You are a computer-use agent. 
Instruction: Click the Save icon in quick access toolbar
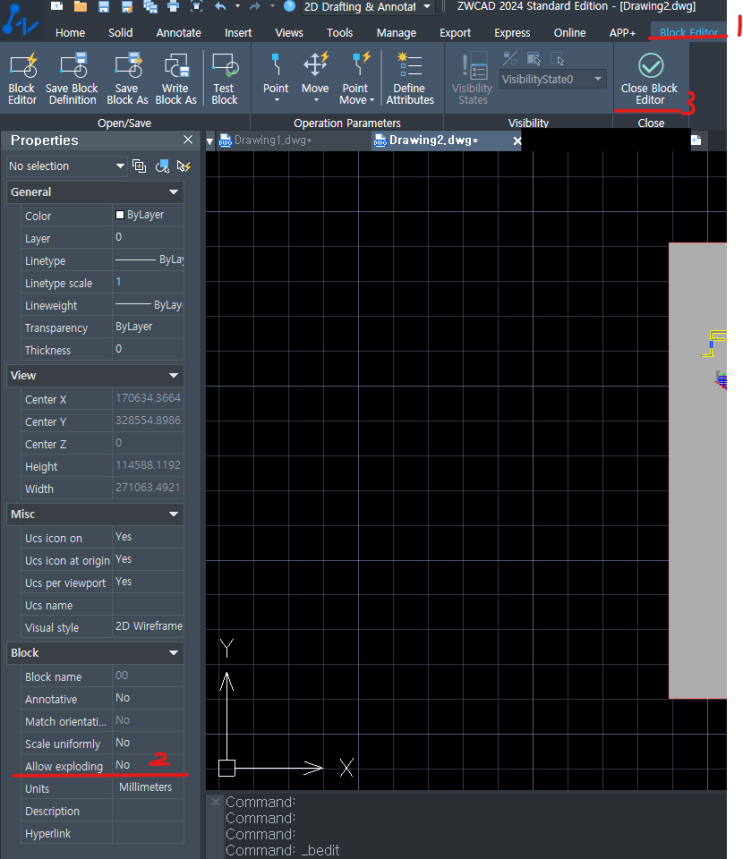tap(104, 6)
